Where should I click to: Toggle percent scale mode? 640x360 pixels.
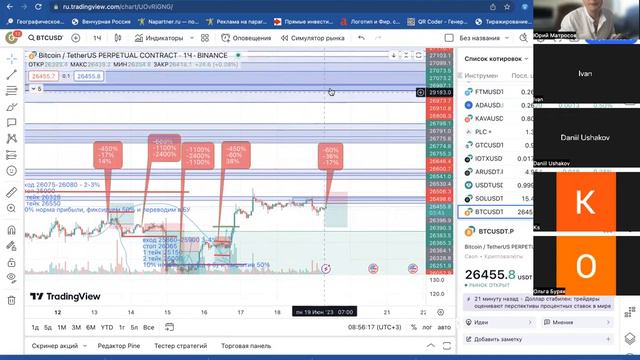[414, 327]
